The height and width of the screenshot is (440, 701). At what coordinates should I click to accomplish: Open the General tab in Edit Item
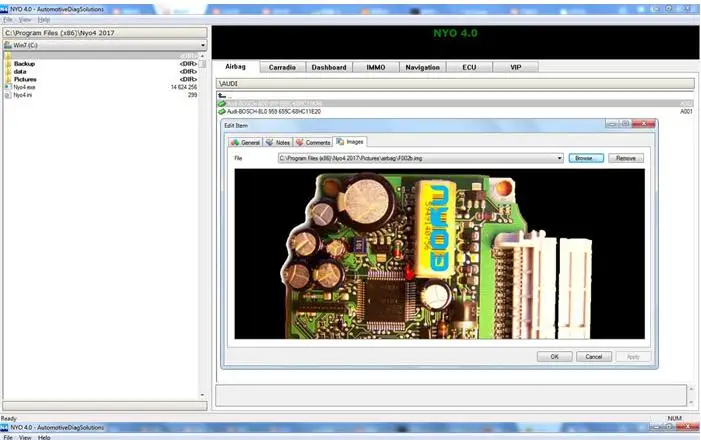tap(245, 143)
